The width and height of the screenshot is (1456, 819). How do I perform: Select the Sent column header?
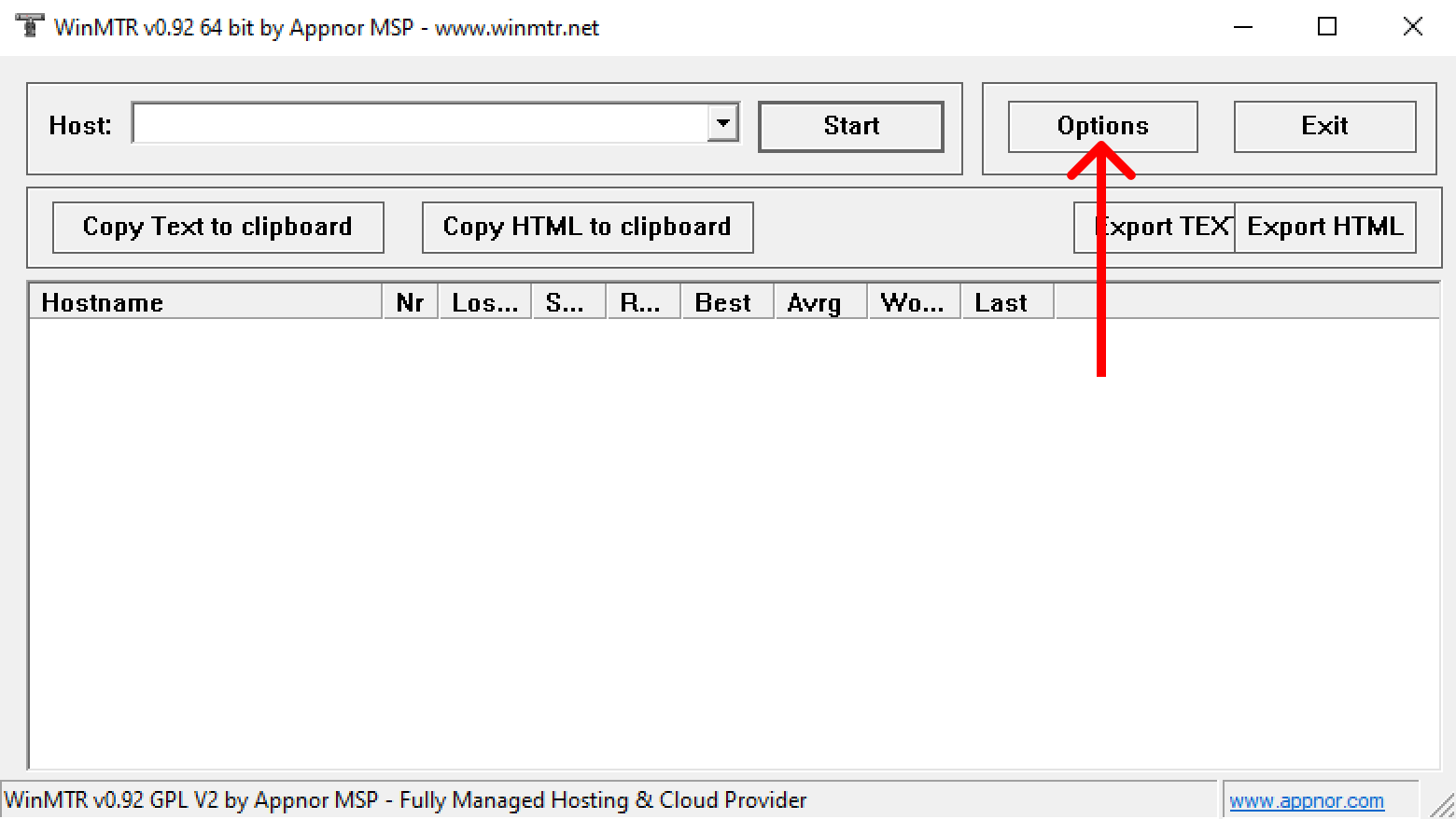pos(569,302)
